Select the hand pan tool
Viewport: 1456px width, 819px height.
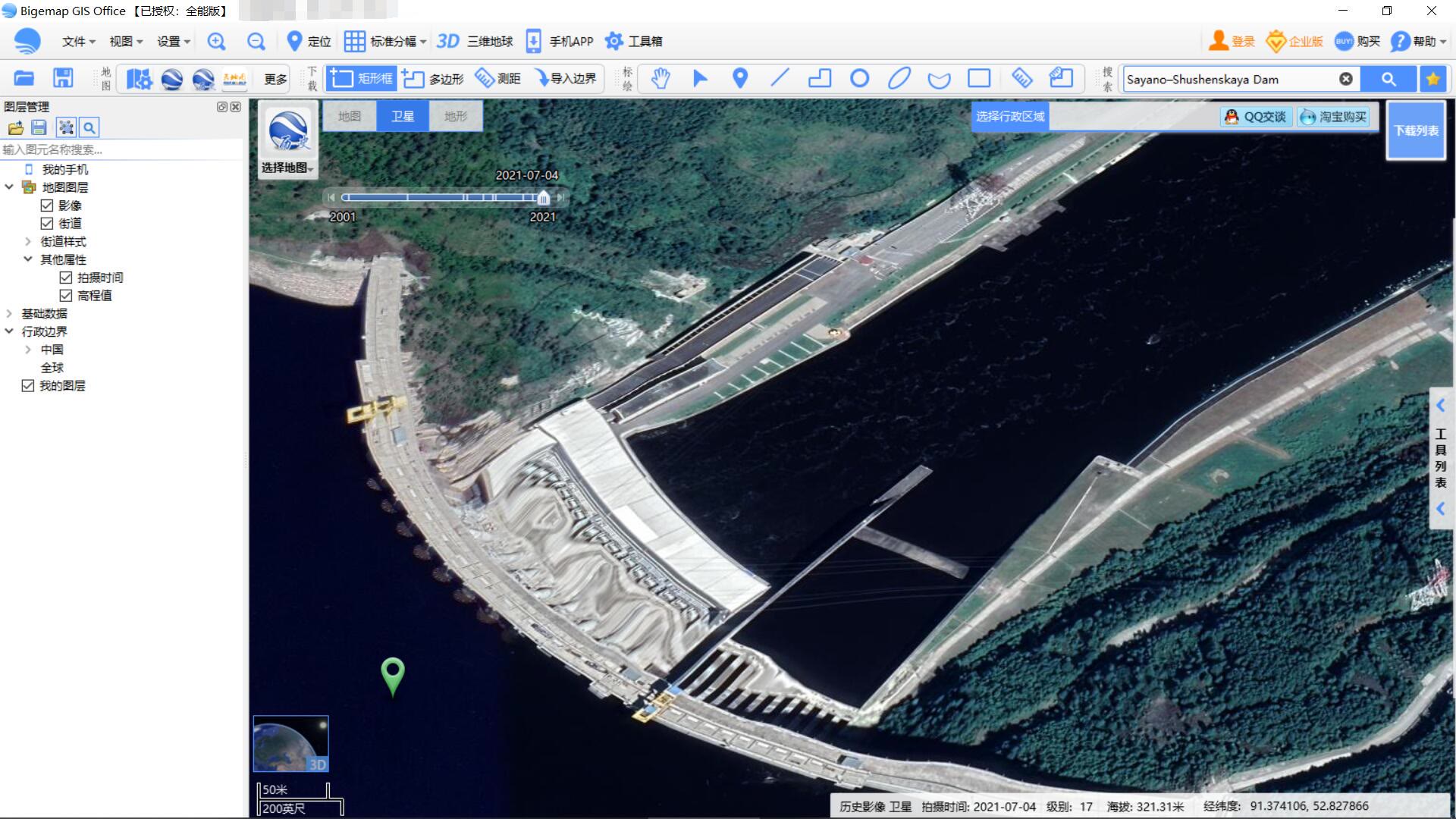661,78
